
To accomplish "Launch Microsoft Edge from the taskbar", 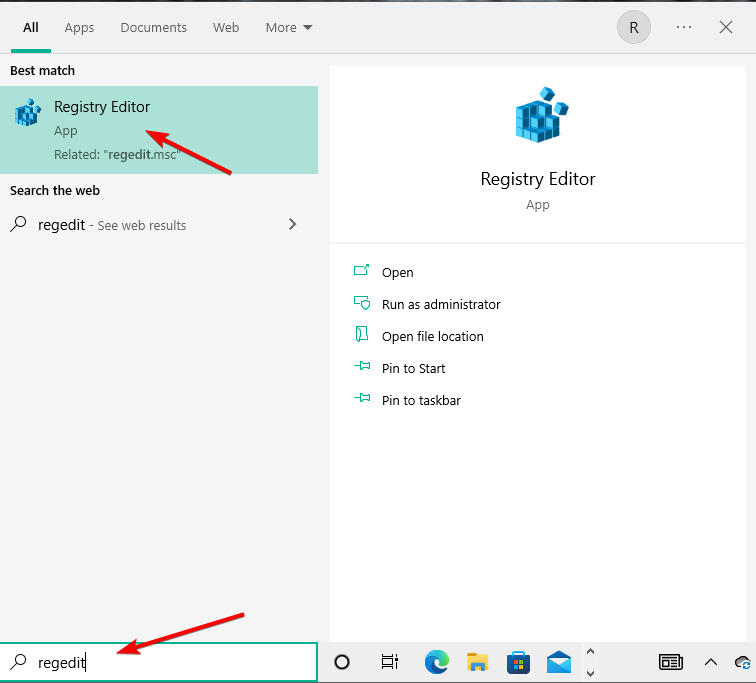I will point(437,662).
